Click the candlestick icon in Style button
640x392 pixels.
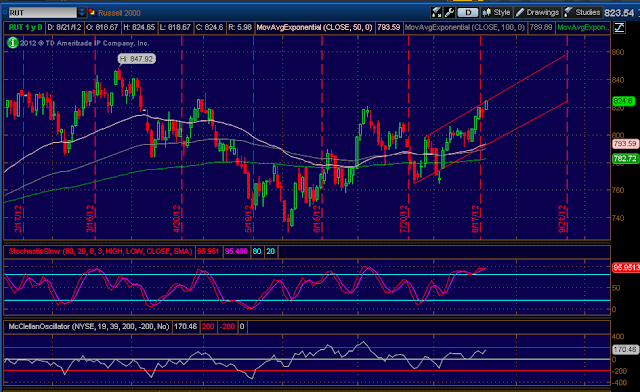click(x=487, y=13)
